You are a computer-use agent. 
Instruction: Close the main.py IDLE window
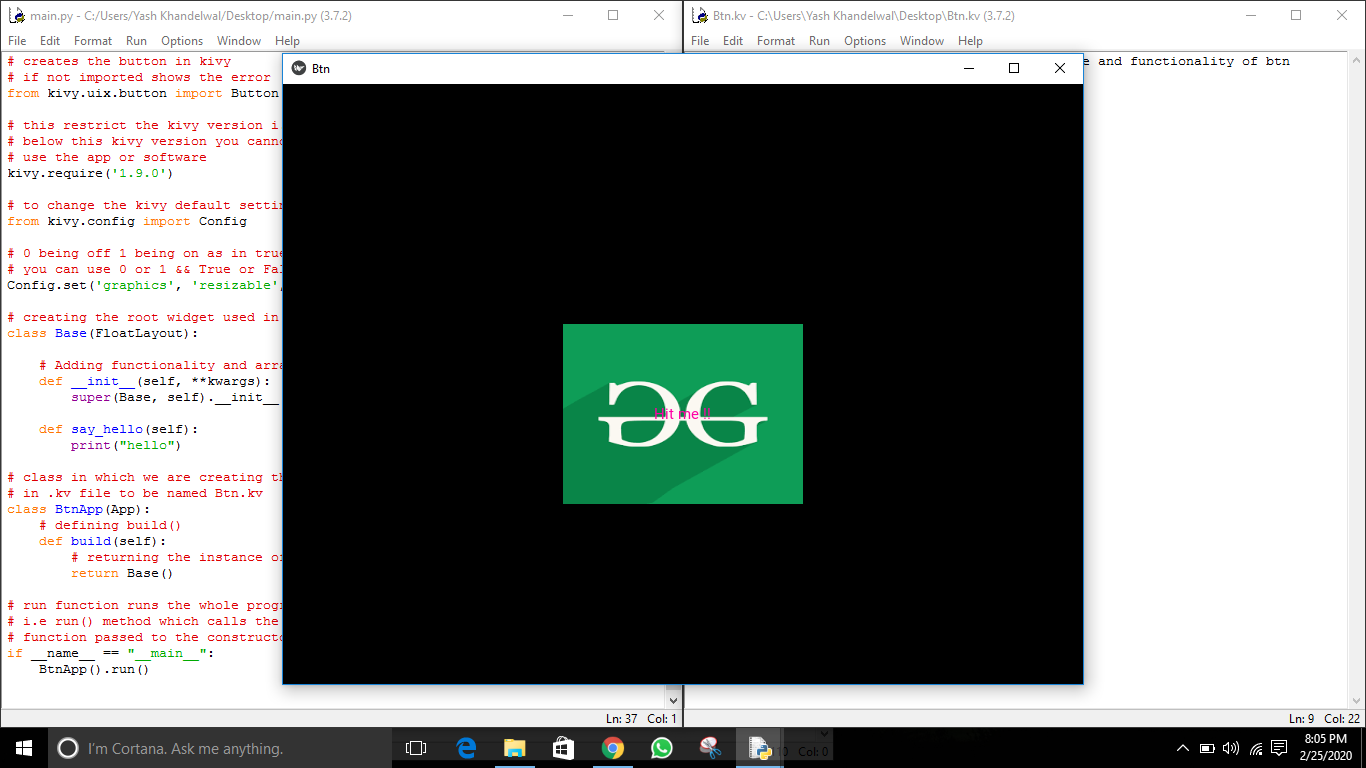click(659, 15)
